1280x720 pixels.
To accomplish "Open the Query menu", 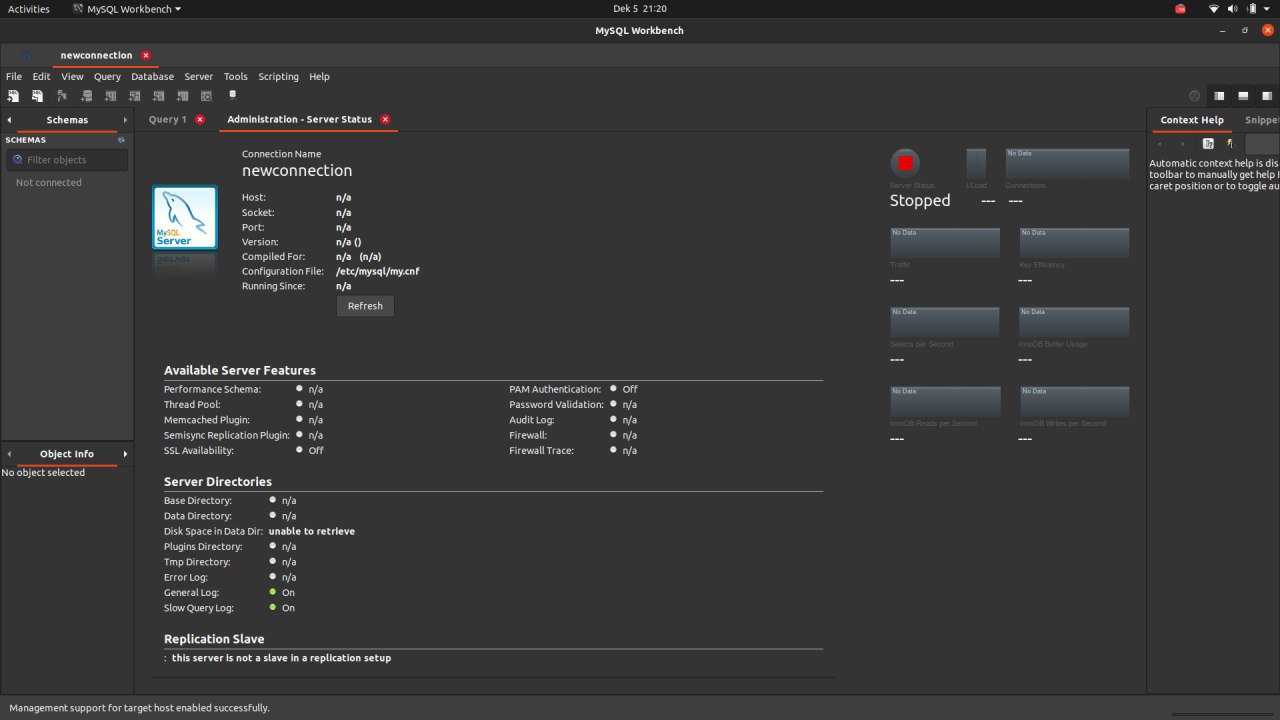I will tap(107, 76).
